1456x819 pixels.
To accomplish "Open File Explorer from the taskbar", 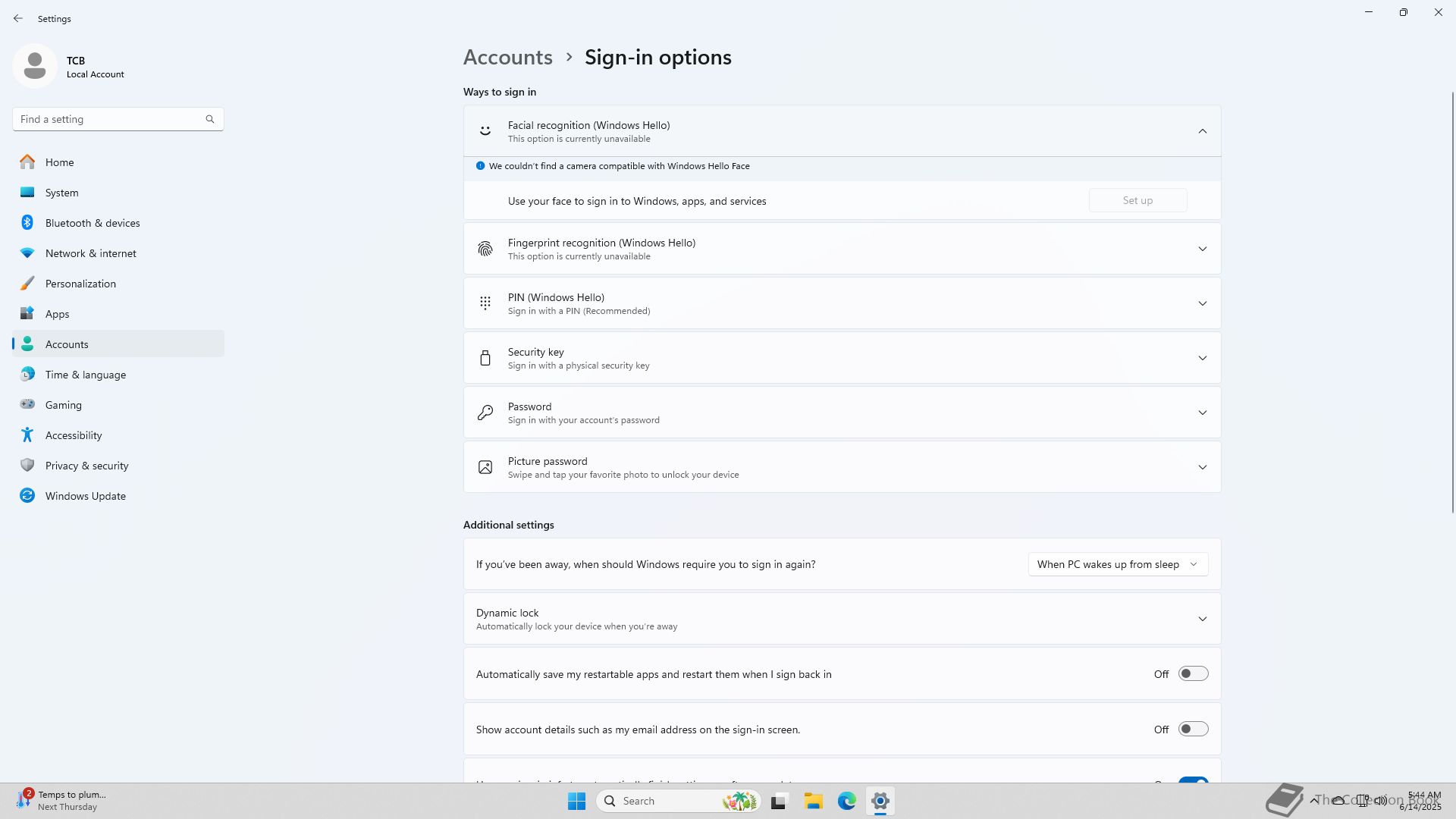I will (813, 801).
